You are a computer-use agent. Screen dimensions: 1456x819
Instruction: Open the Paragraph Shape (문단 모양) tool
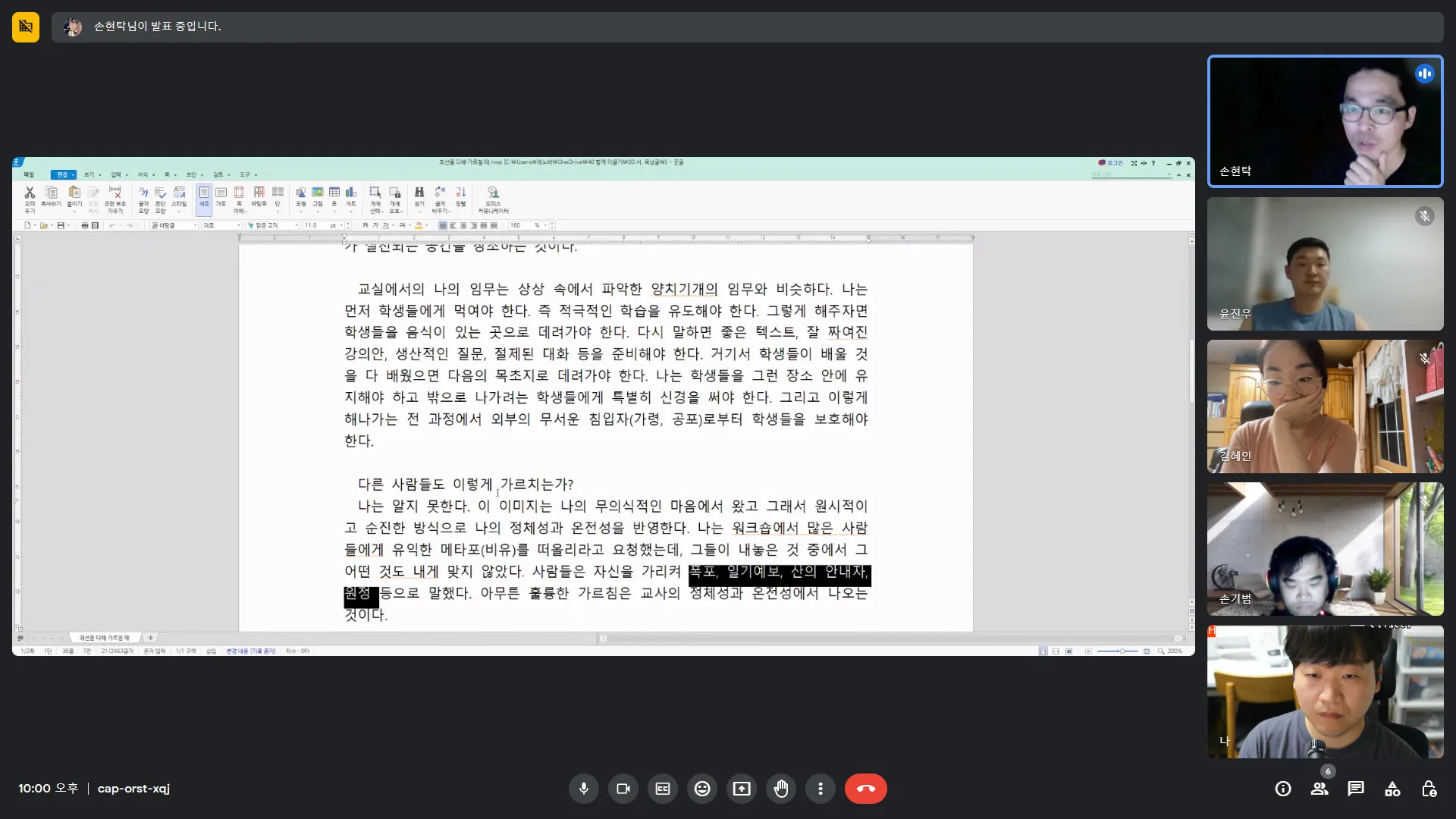[160, 199]
